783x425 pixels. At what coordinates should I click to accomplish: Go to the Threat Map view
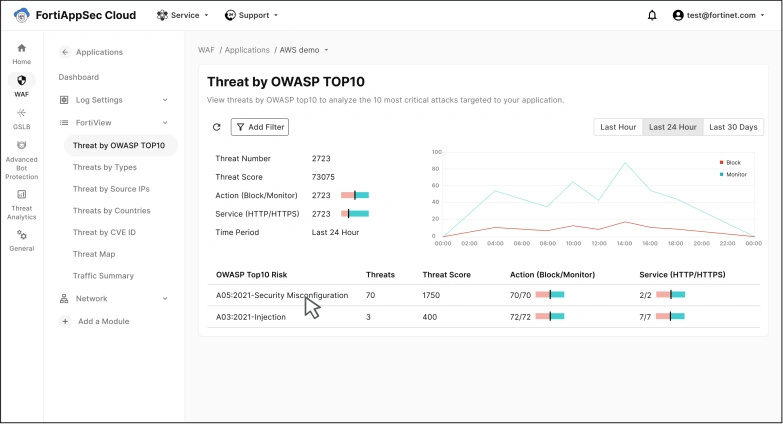point(94,254)
